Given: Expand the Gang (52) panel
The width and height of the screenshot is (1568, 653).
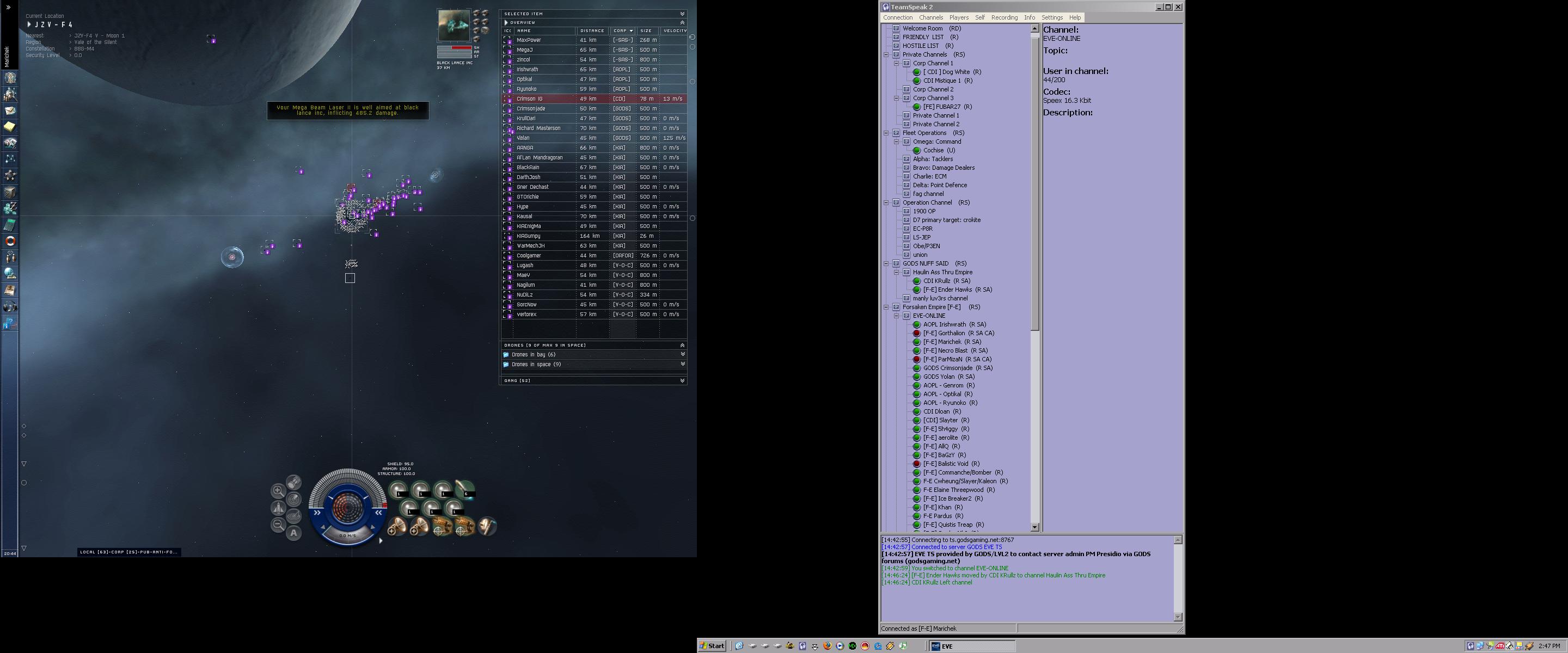Looking at the screenshot, I should 682,380.
